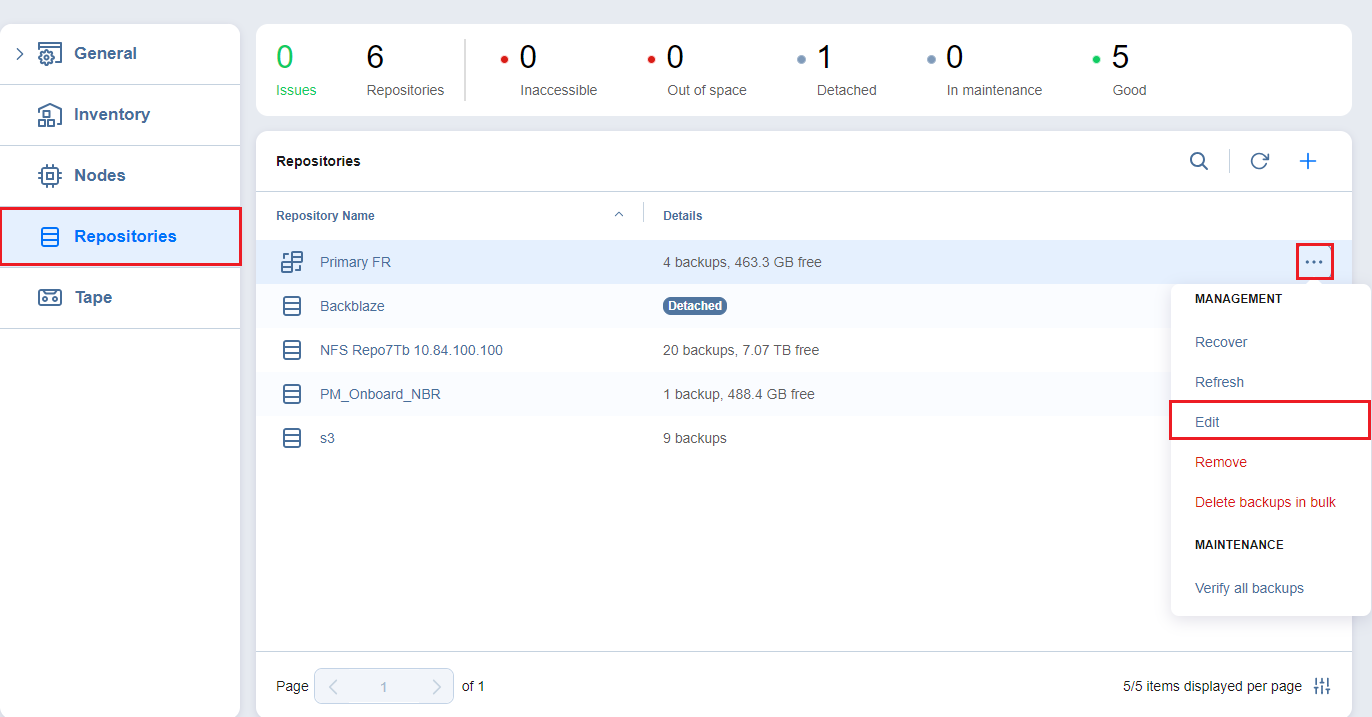Choose Verify all backups menu item
Screen dimensions: 1372x717
click(x=1249, y=588)
